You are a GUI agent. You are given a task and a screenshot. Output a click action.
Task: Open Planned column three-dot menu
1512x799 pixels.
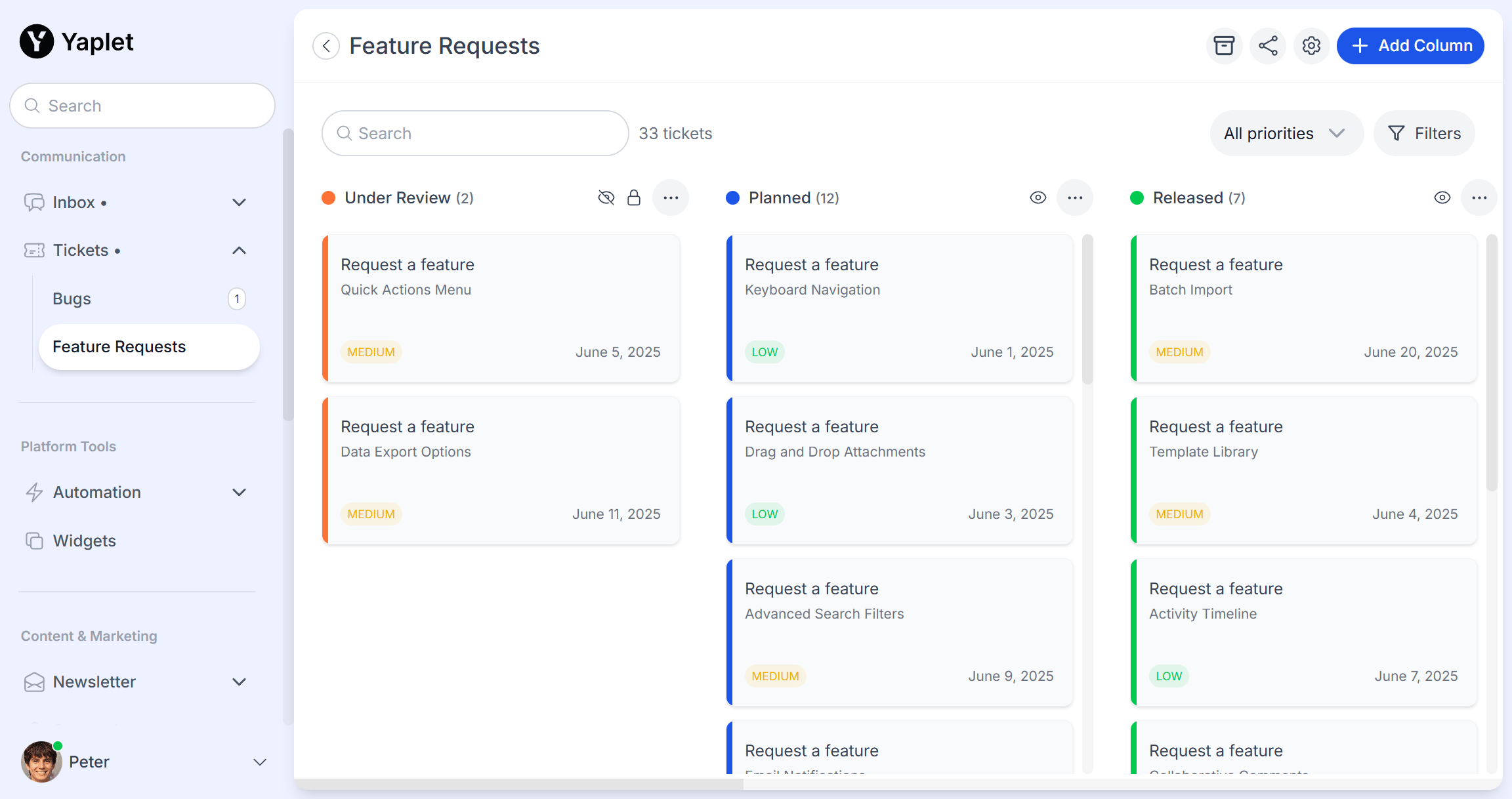click(1074, 197)
